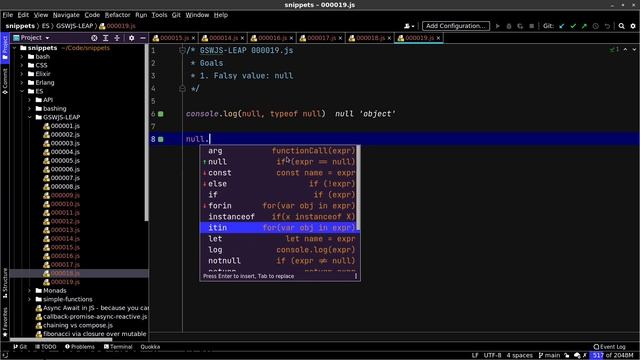640x360 pixels.
Task: Click Expand All icon in Project panel
Action: tap(105, 38)
